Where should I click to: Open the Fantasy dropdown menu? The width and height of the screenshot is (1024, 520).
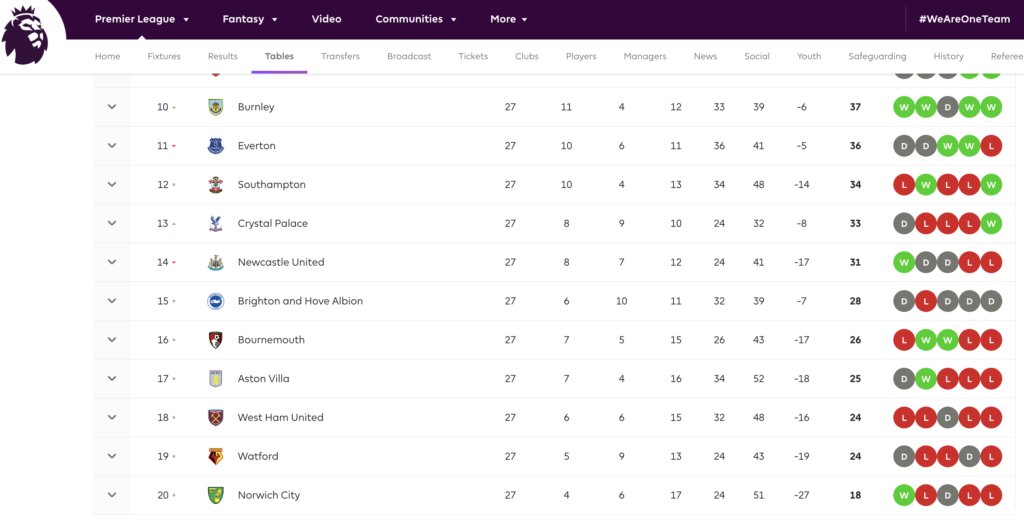click(x=249, y=20)
